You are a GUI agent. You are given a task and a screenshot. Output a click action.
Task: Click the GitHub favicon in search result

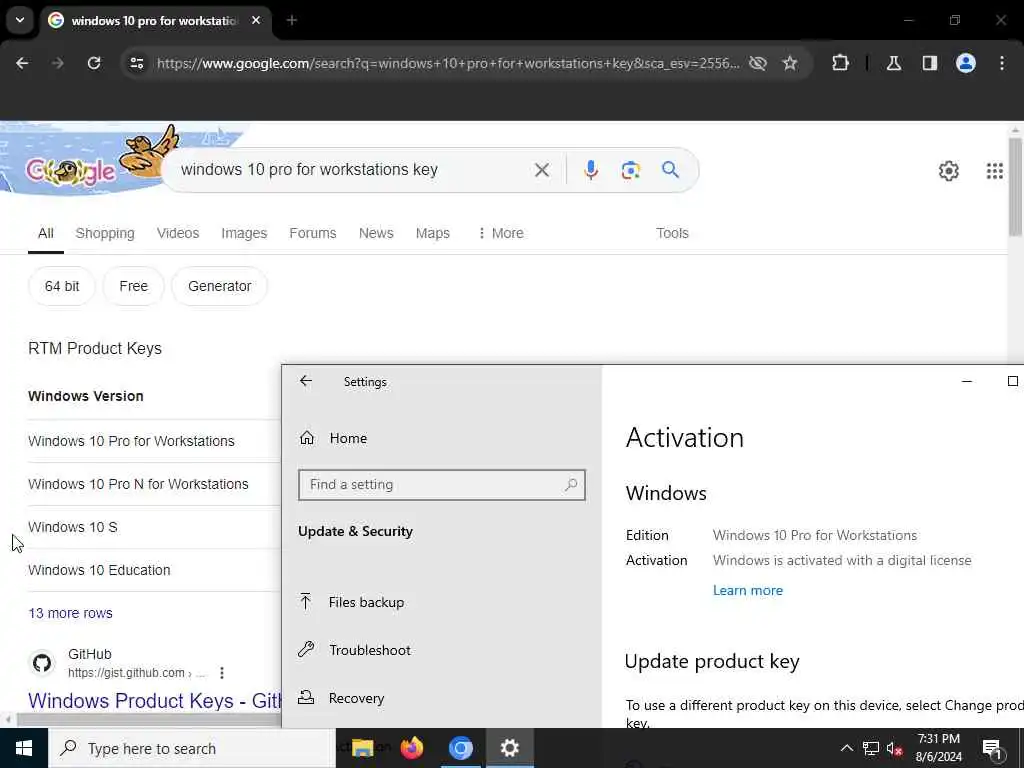point(42,664)
